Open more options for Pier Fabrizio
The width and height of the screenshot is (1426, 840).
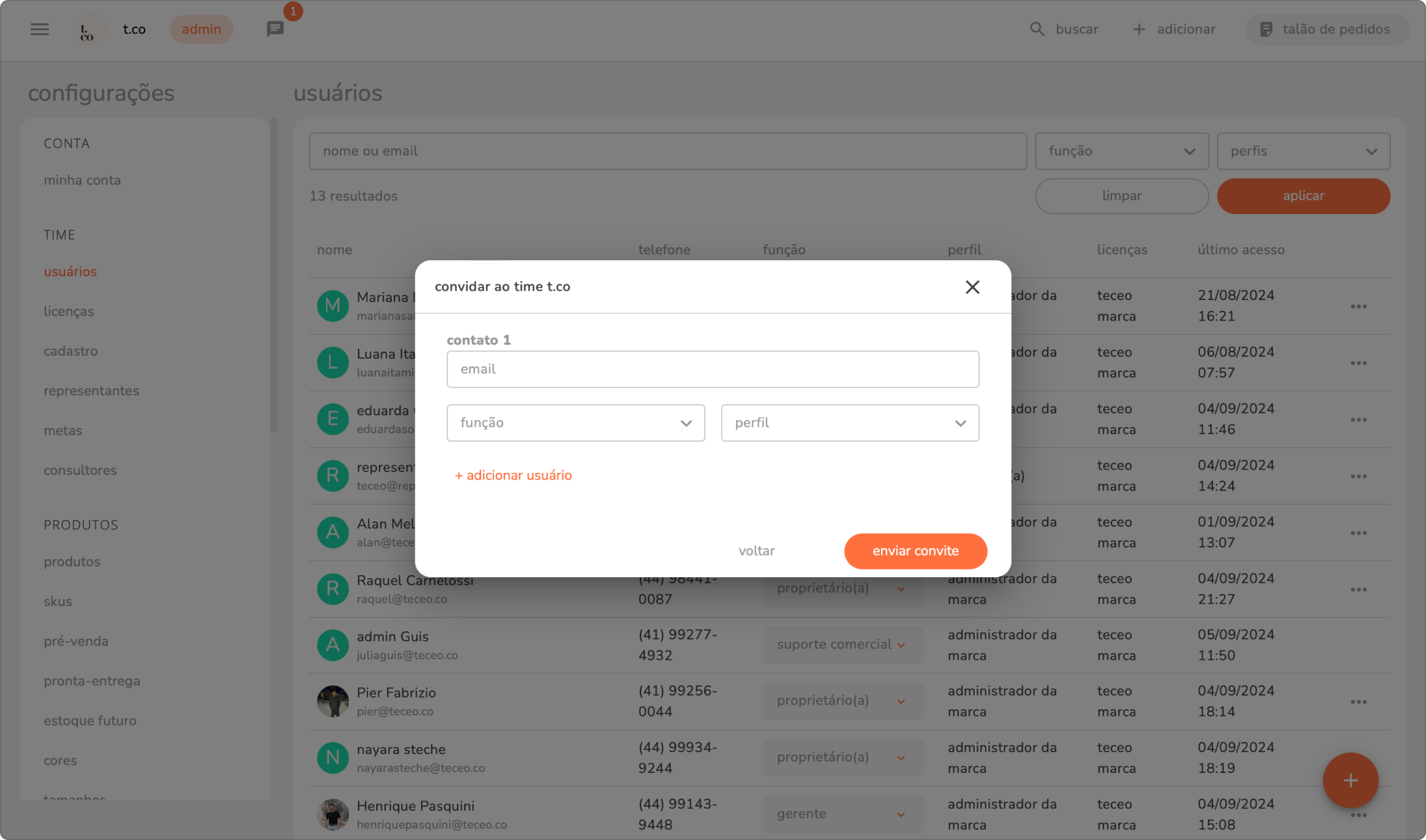(x=1358, y=702)
